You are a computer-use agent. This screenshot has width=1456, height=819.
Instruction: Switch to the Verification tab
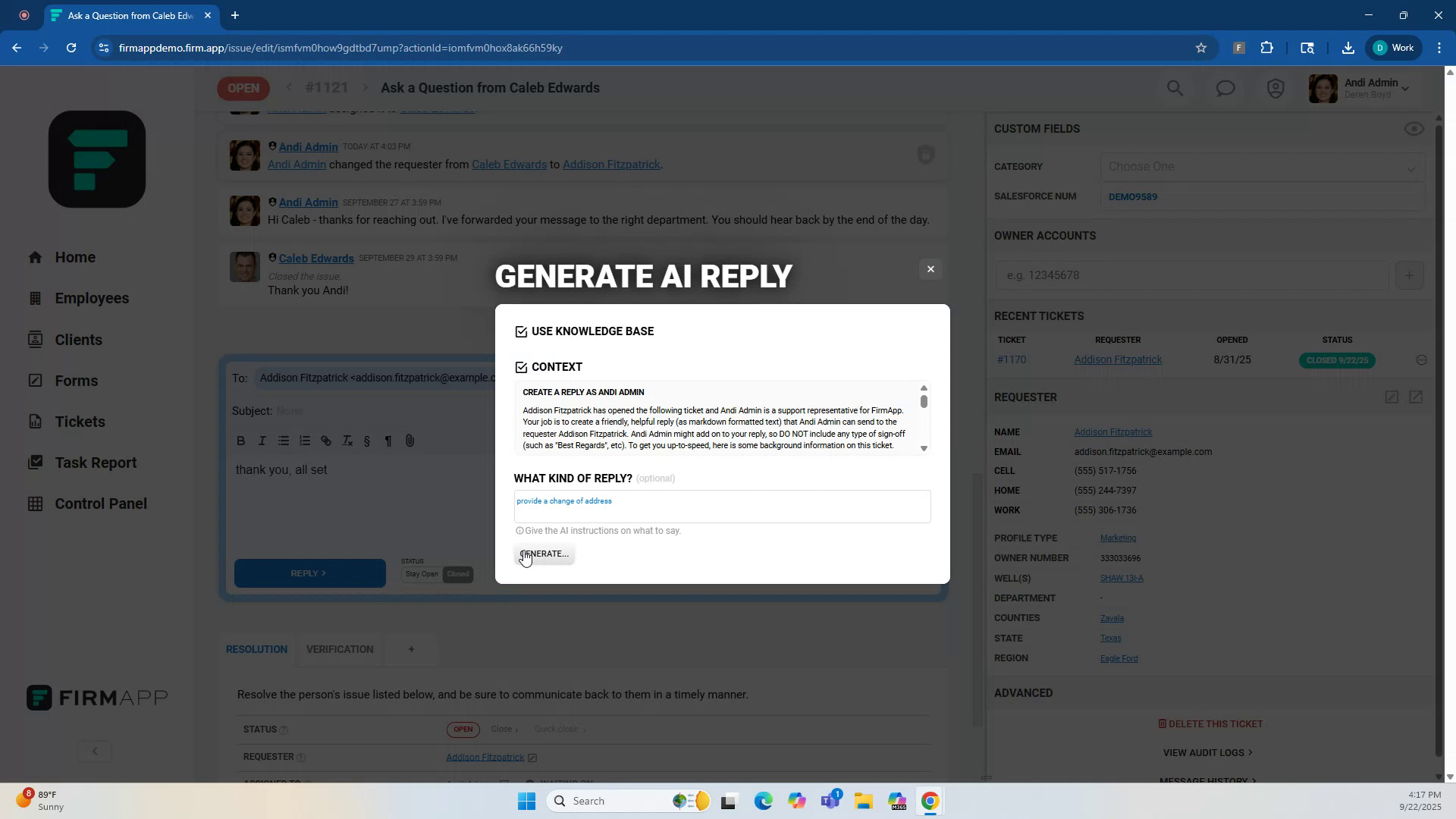(339, 649)
